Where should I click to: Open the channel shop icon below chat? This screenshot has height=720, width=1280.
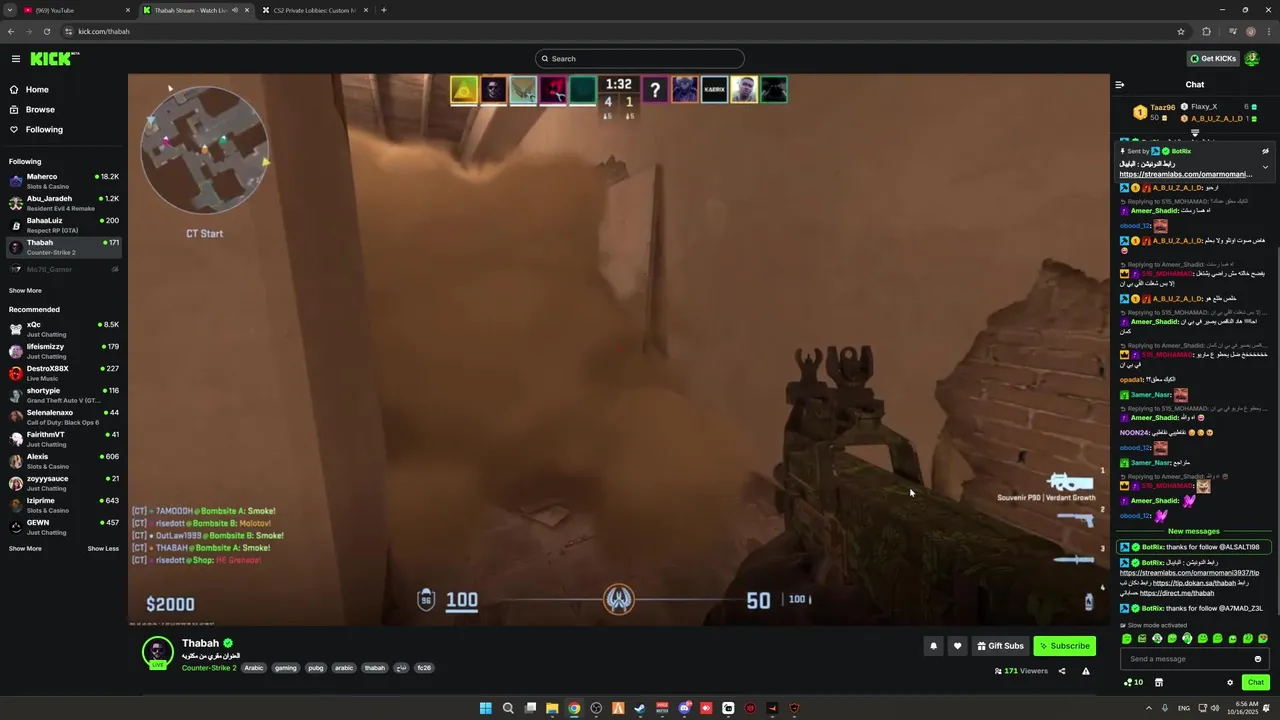(1159, 683)
